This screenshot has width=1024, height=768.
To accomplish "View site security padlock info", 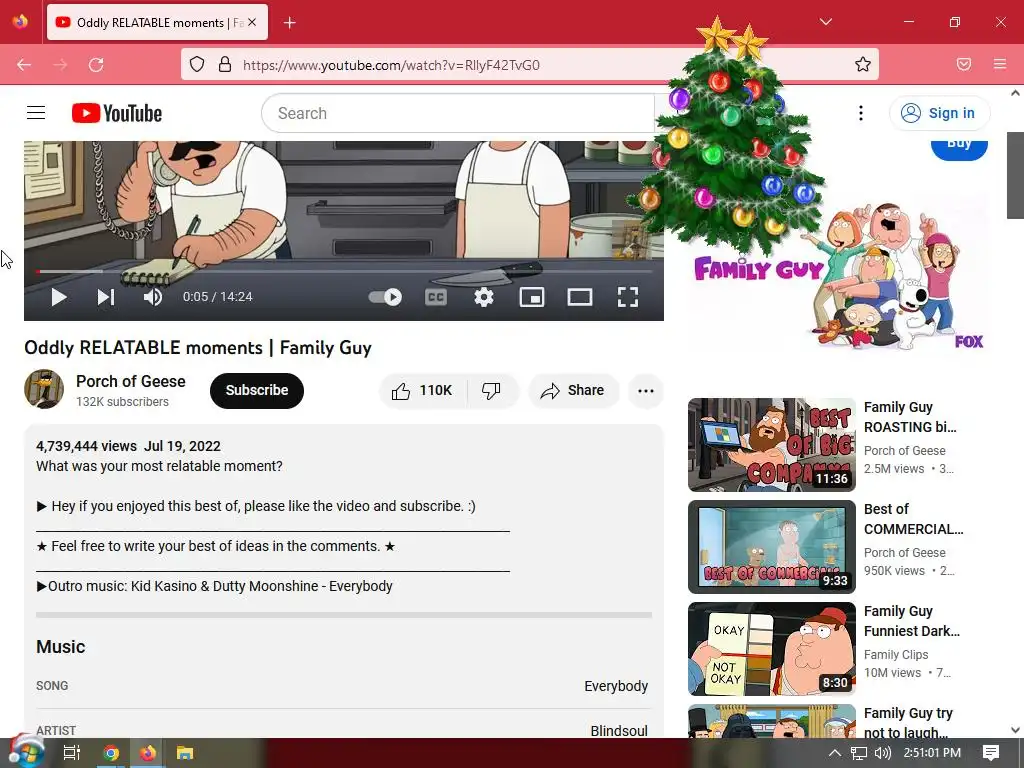I will (x=225, y=65).
